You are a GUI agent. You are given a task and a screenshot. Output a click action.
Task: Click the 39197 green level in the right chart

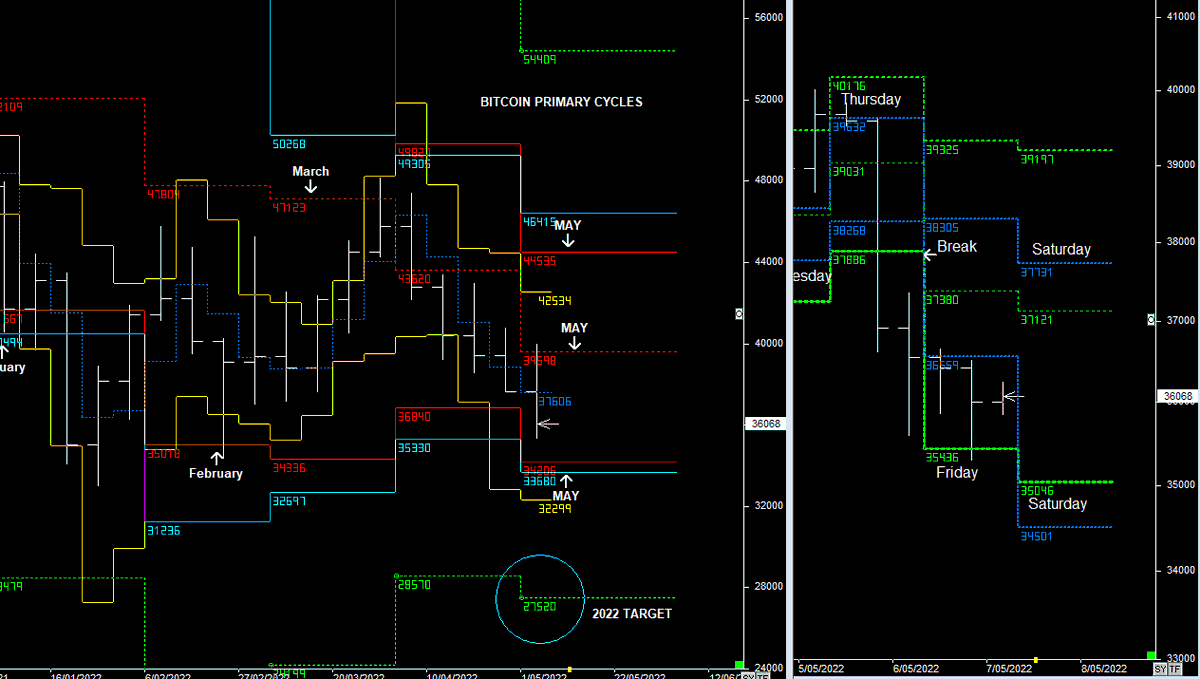coord(1037,159)
